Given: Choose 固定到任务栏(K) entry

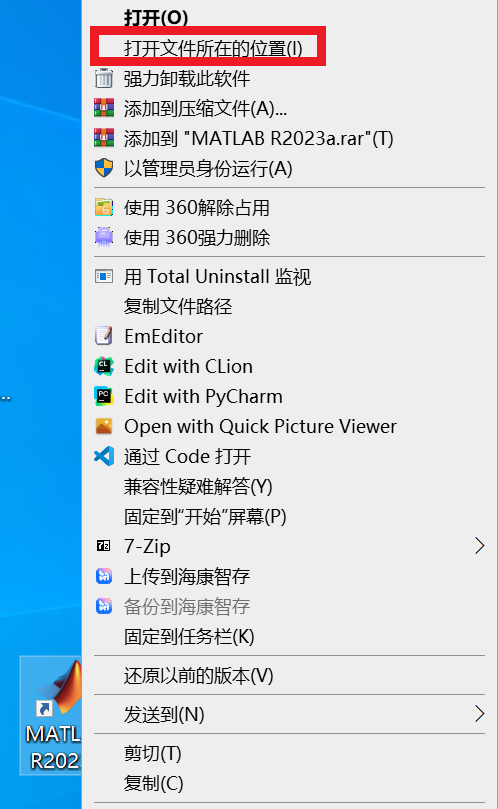Looking at the screenshot, I should [x=290, y=636].
